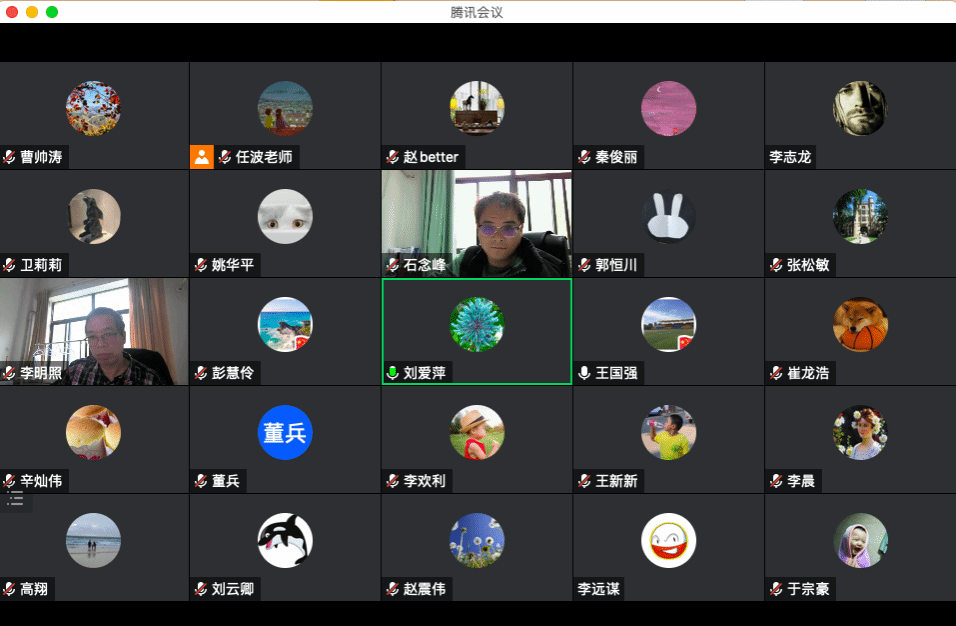956x626 pixels.
Task: Click muted mic icon beside 崔龙浩
Action: coord(776,373)
